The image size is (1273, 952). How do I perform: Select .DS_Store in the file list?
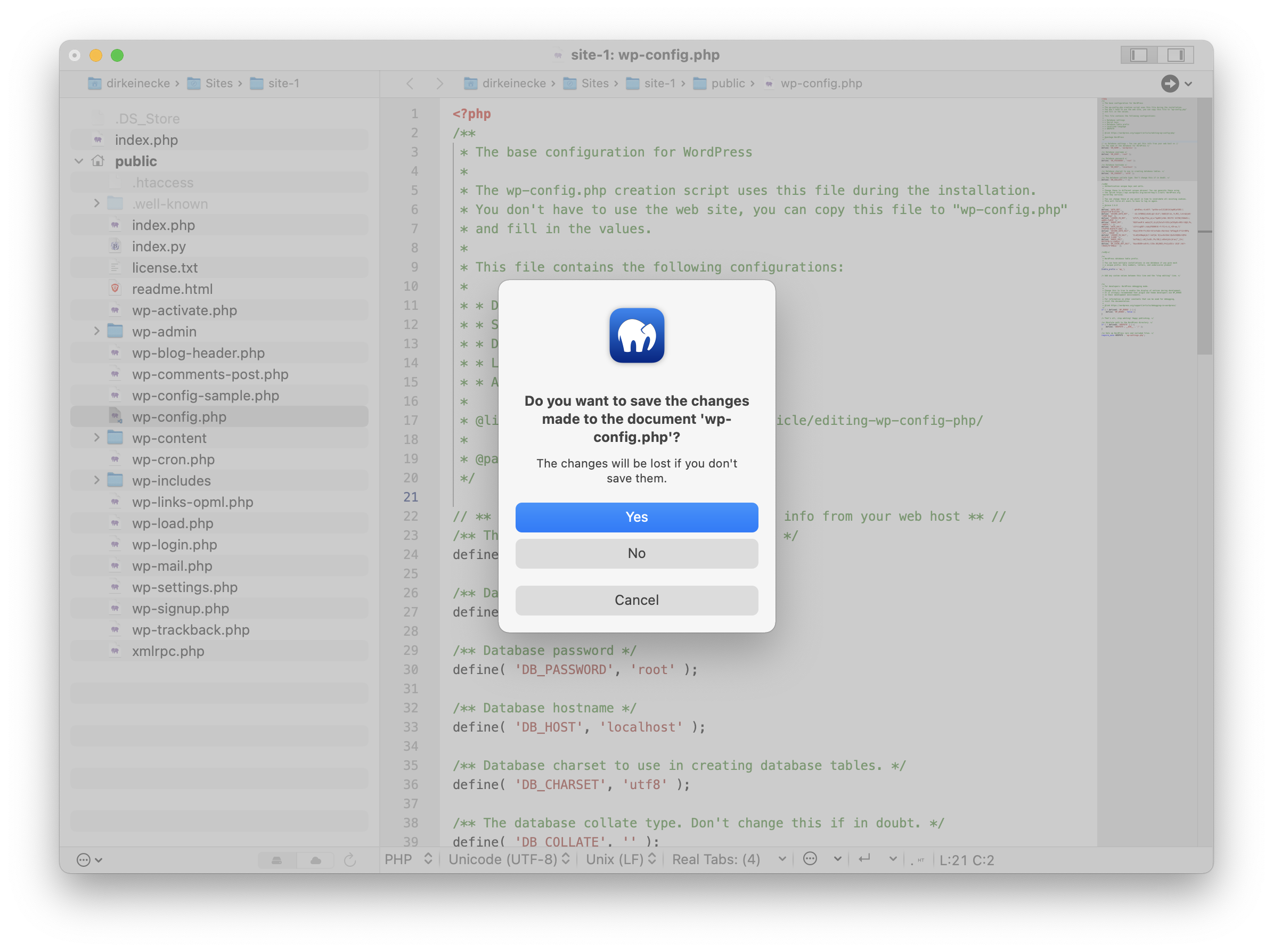pos(219,119)
